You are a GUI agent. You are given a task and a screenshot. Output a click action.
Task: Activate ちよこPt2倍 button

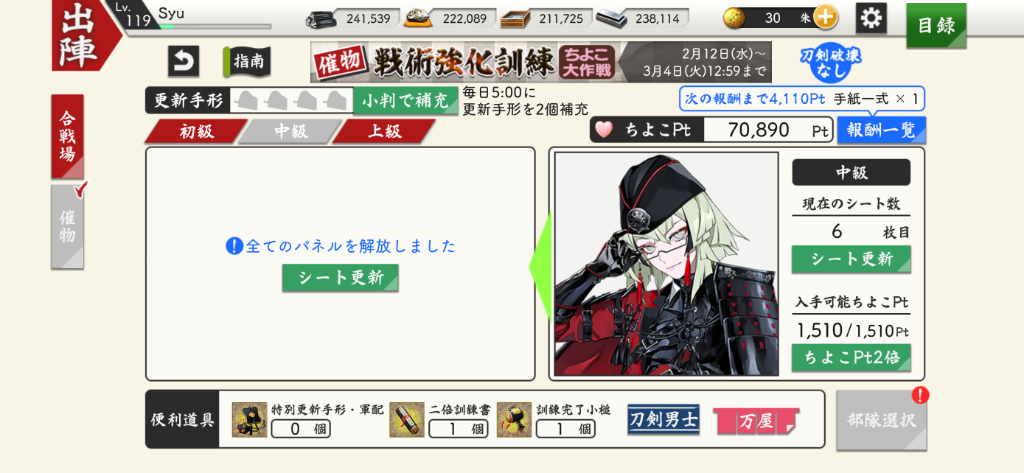851,357
